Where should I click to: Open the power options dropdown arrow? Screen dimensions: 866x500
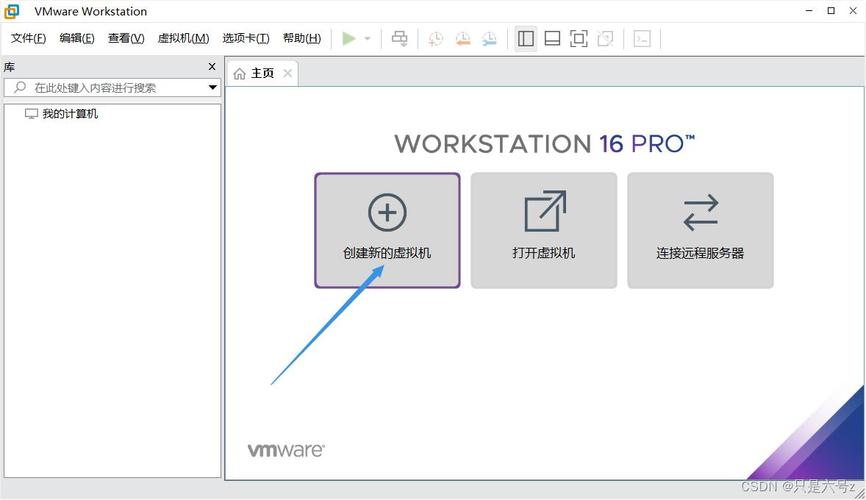[x=368, y=39]
